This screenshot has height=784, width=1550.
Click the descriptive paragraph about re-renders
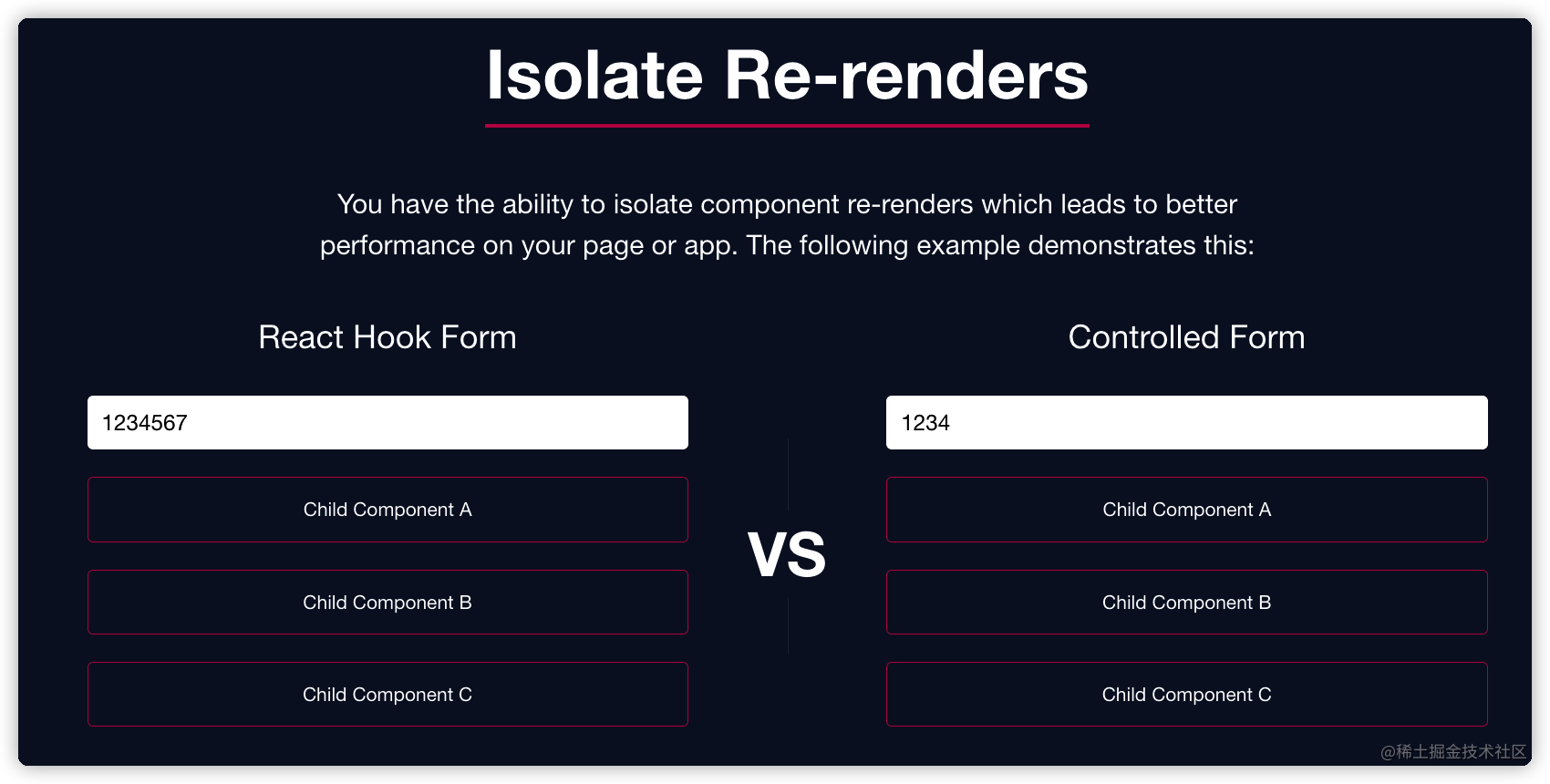[x=786, y=224]
